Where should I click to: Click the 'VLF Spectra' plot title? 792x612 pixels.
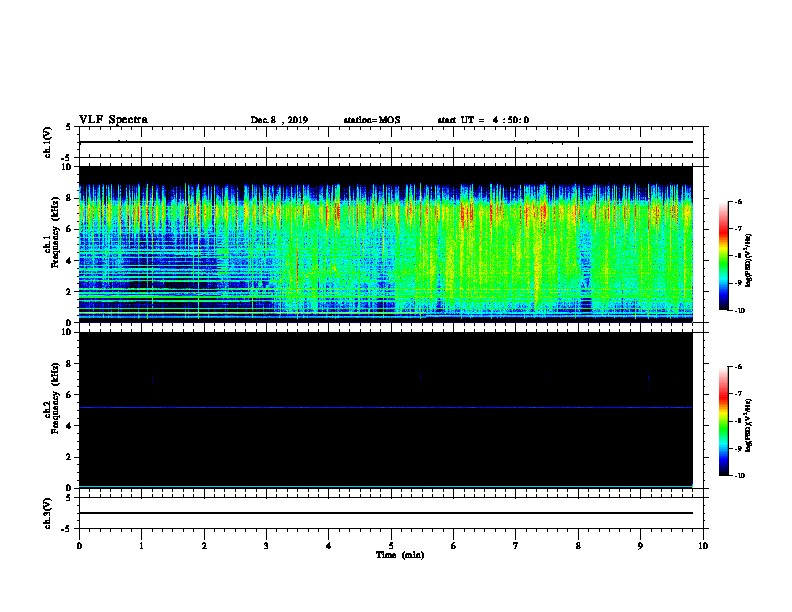pyautogui.click(x=113, y=120)
